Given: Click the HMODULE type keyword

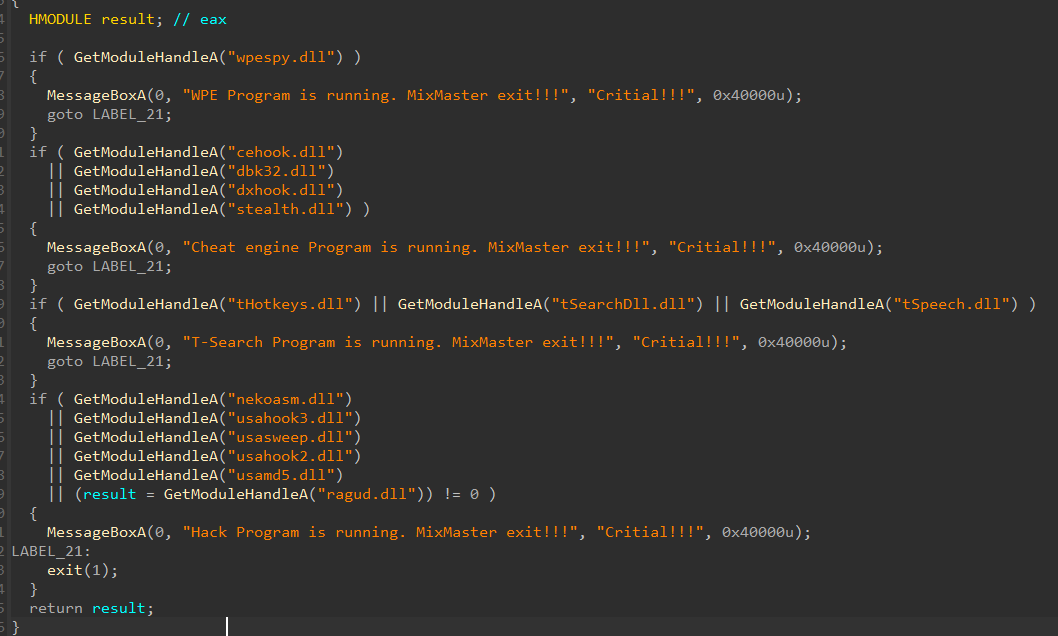Looking at the screenshot, I should pyautogui.click(x=60, y=19).
